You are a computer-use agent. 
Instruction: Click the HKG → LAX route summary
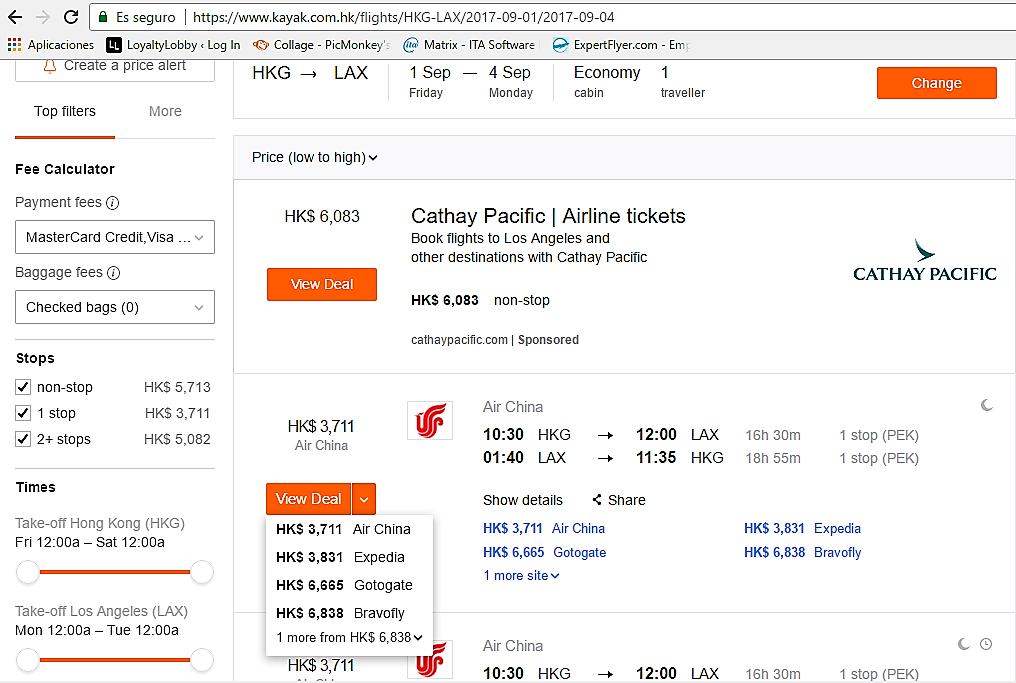pyautogui.click(x=310, y=73)
